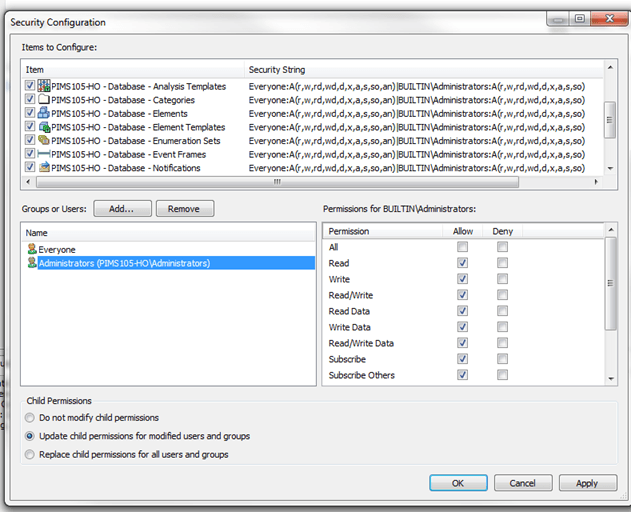631x512 pixels.
Task: Sort by the Item column header
Action: (x=133, y=70)
